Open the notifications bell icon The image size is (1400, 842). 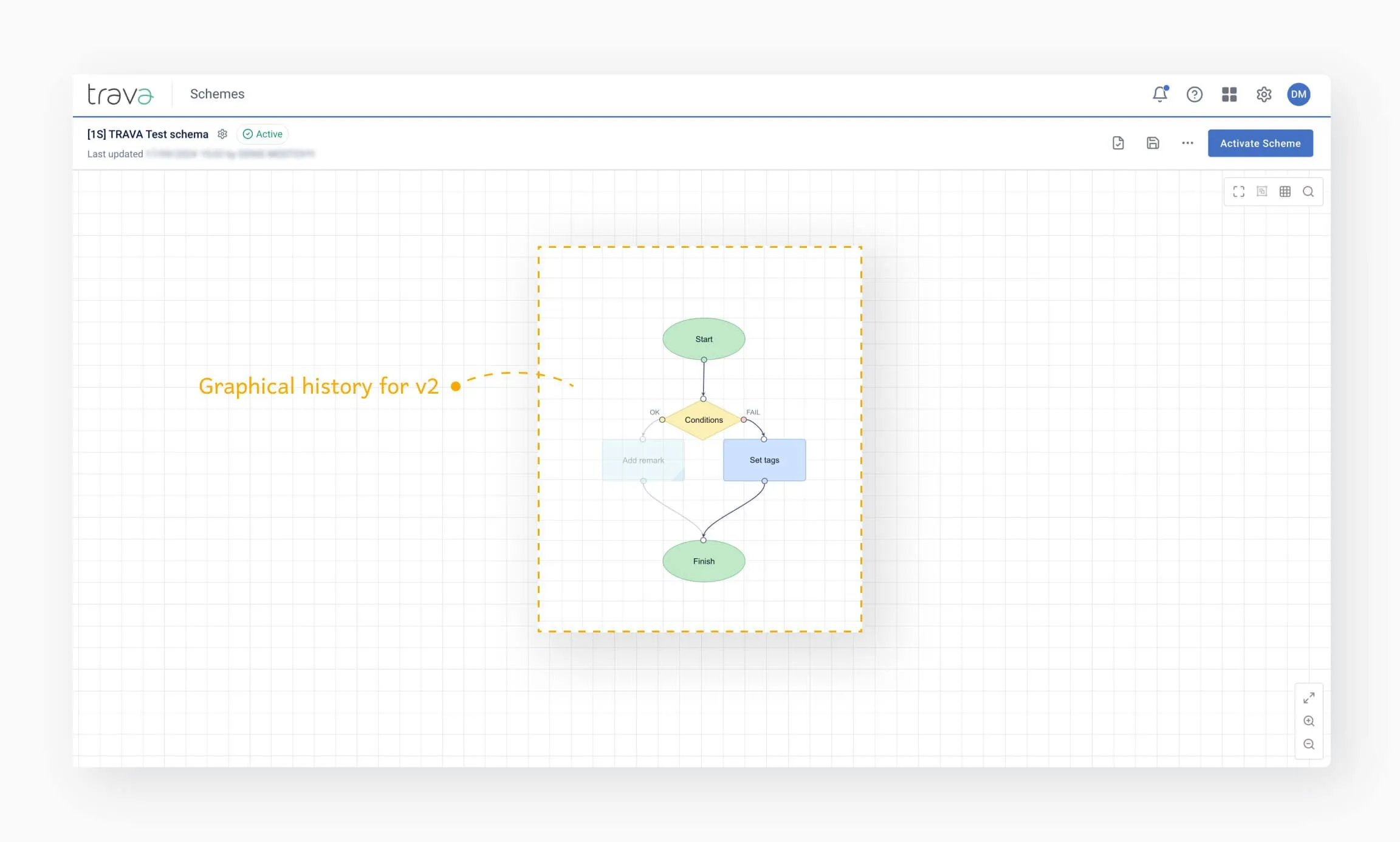1160,94
